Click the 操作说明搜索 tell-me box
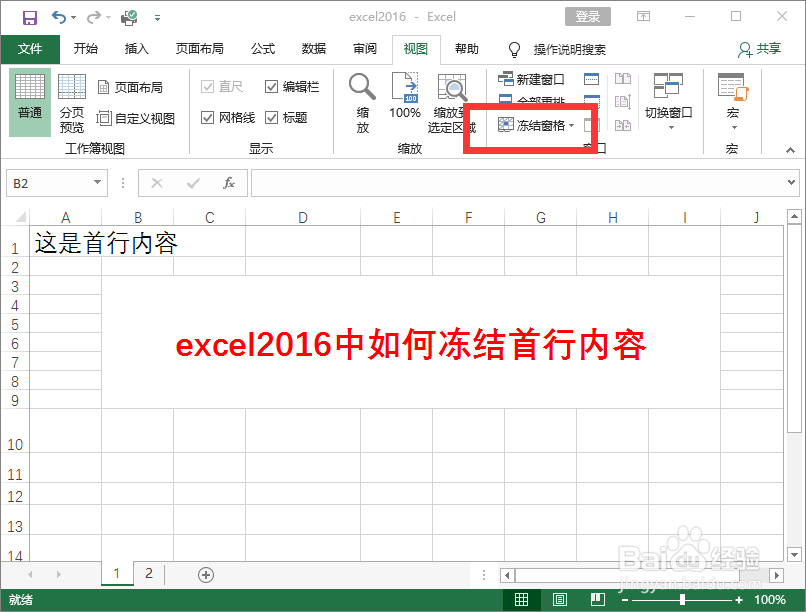Screen dimensions: 806x612 coord(569,49)
